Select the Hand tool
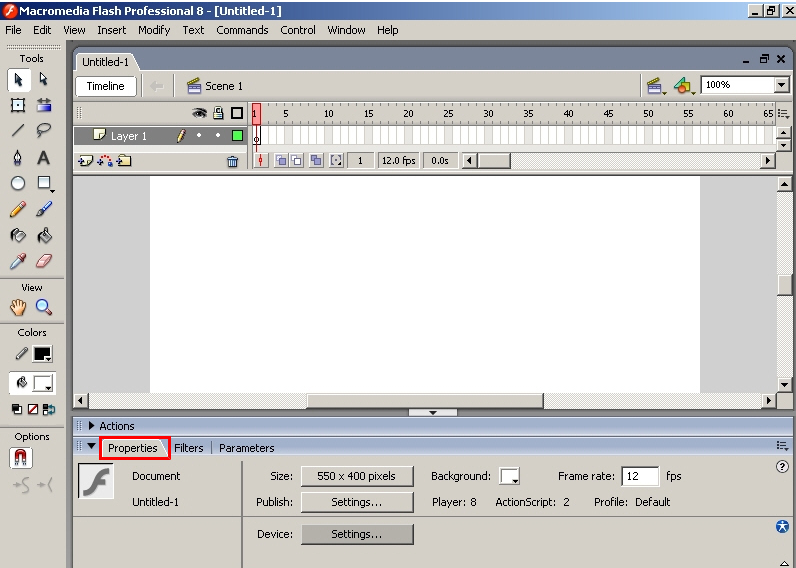 [x=18, y=307]
